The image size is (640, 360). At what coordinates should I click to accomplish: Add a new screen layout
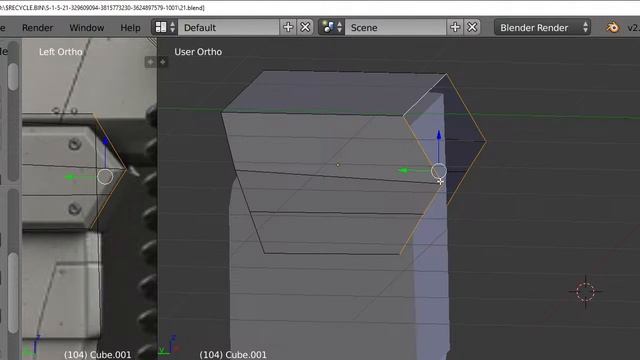pyautogui.click(x=288, y=27)
